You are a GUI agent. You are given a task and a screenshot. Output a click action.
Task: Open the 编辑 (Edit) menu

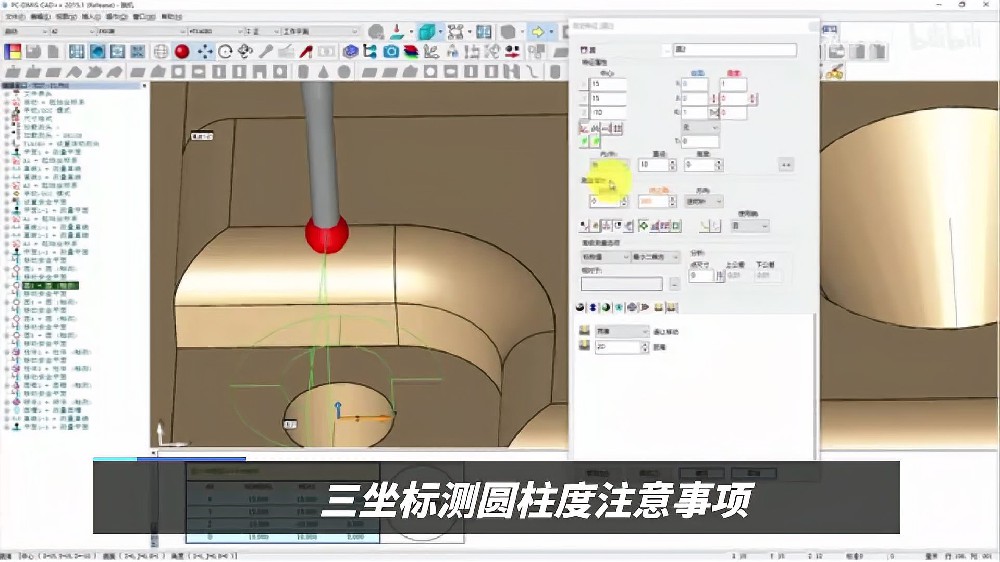pyautogui.click(x=41, y=17)
